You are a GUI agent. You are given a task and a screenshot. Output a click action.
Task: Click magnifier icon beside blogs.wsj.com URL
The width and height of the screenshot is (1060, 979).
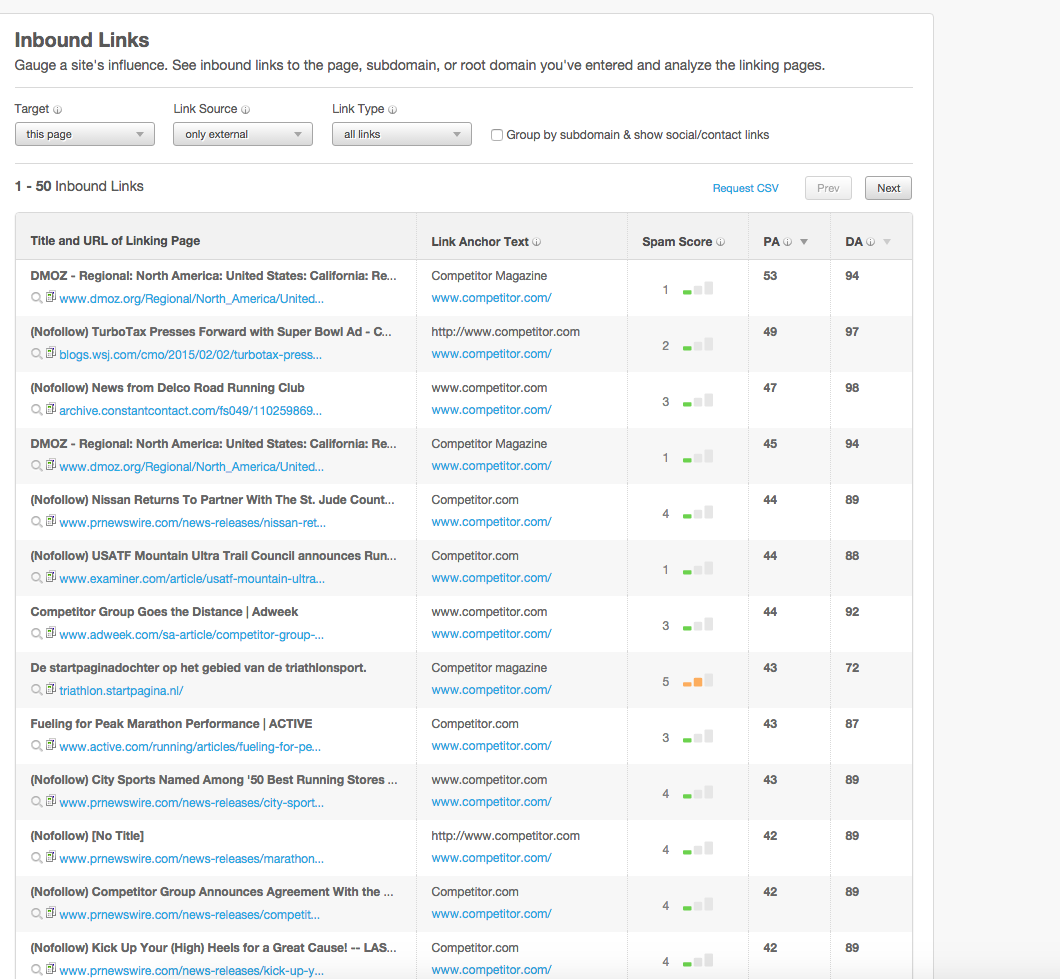tap(37, 354)
